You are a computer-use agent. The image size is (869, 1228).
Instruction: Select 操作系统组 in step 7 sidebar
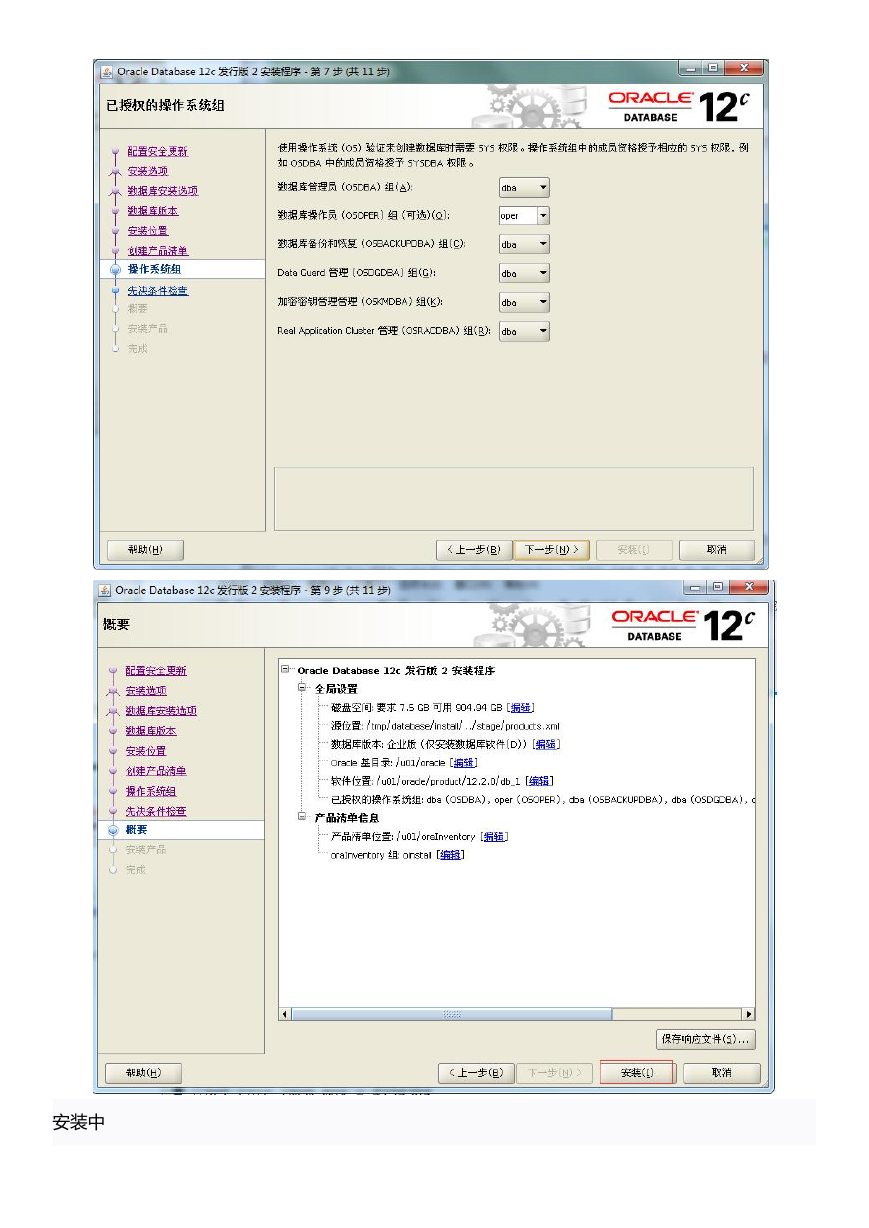(x=154, y=269)
